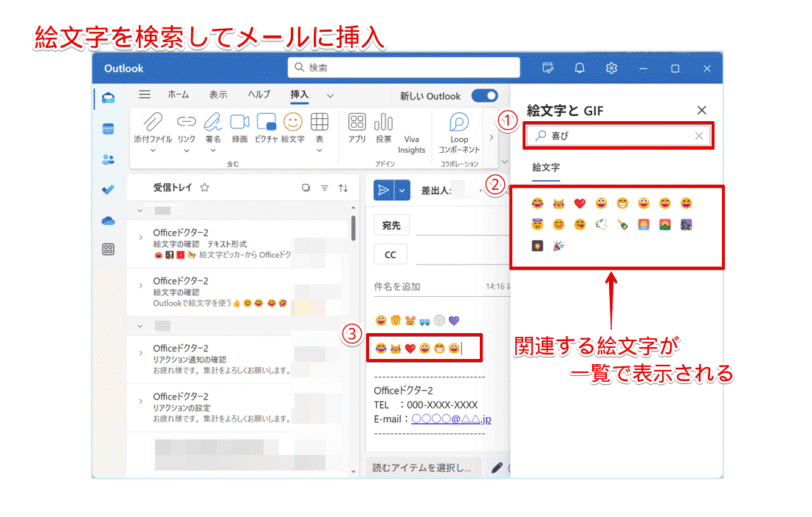The width and height of the screenshot is (812, 517).
Task: Insert the sunrise over mountains emoji
Action: [665, 224]
